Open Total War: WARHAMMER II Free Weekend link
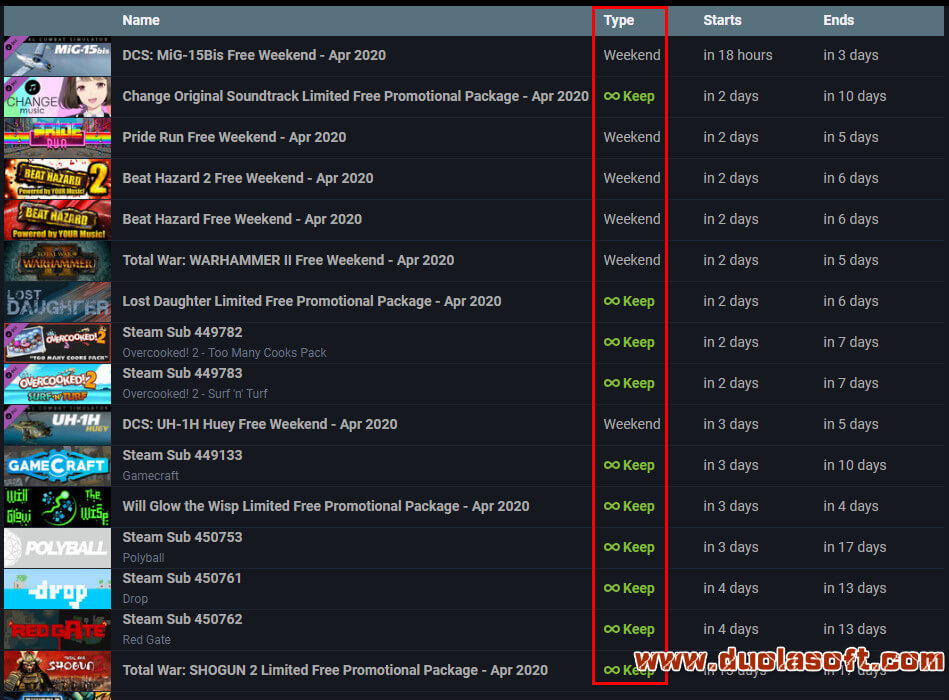Screen dimensions: 949x700 [x=288, y=260]
